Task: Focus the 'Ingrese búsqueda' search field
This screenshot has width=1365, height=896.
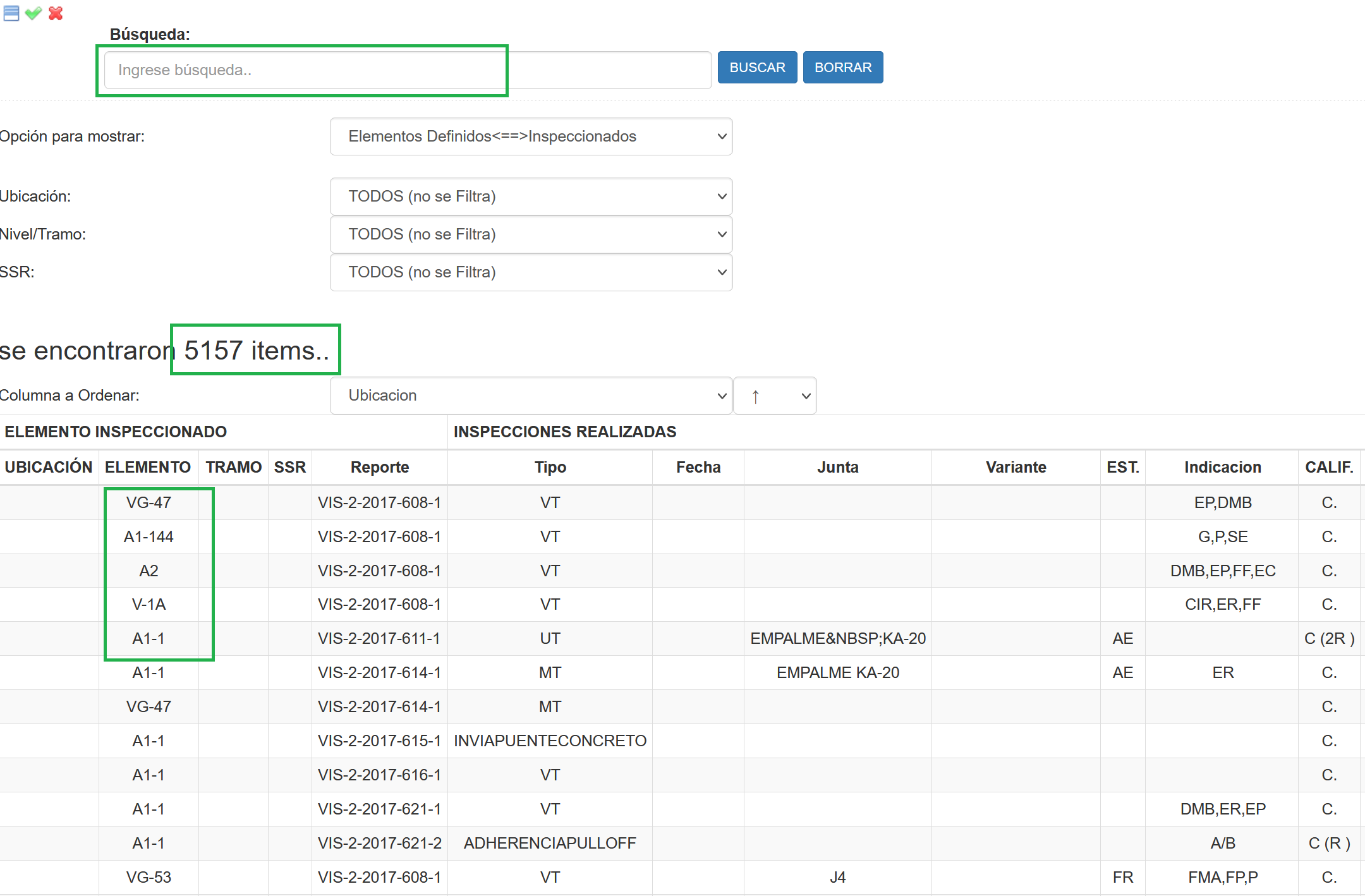Action: 407,70
